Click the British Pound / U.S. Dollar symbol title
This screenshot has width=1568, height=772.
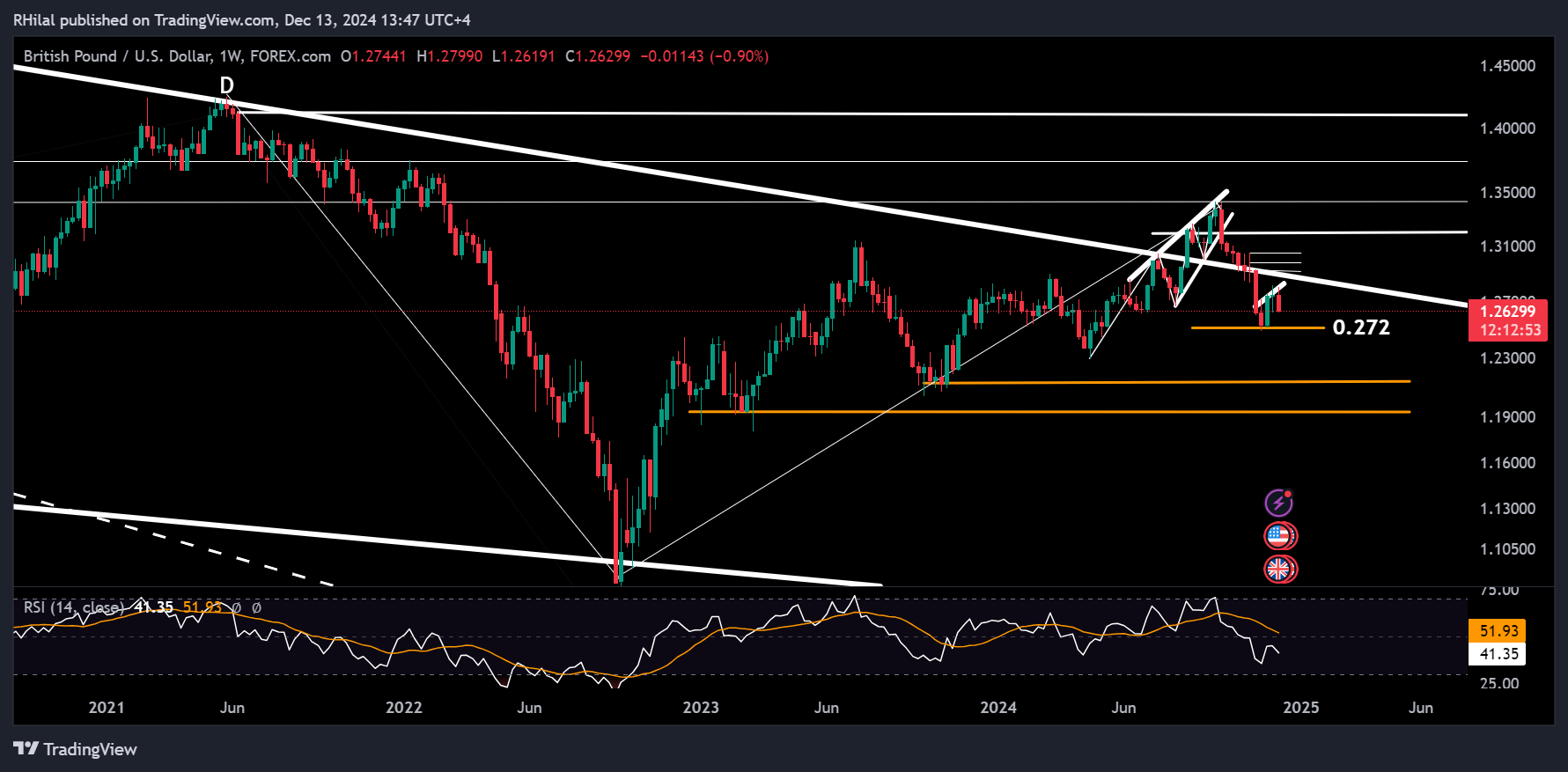coord(117,56)
